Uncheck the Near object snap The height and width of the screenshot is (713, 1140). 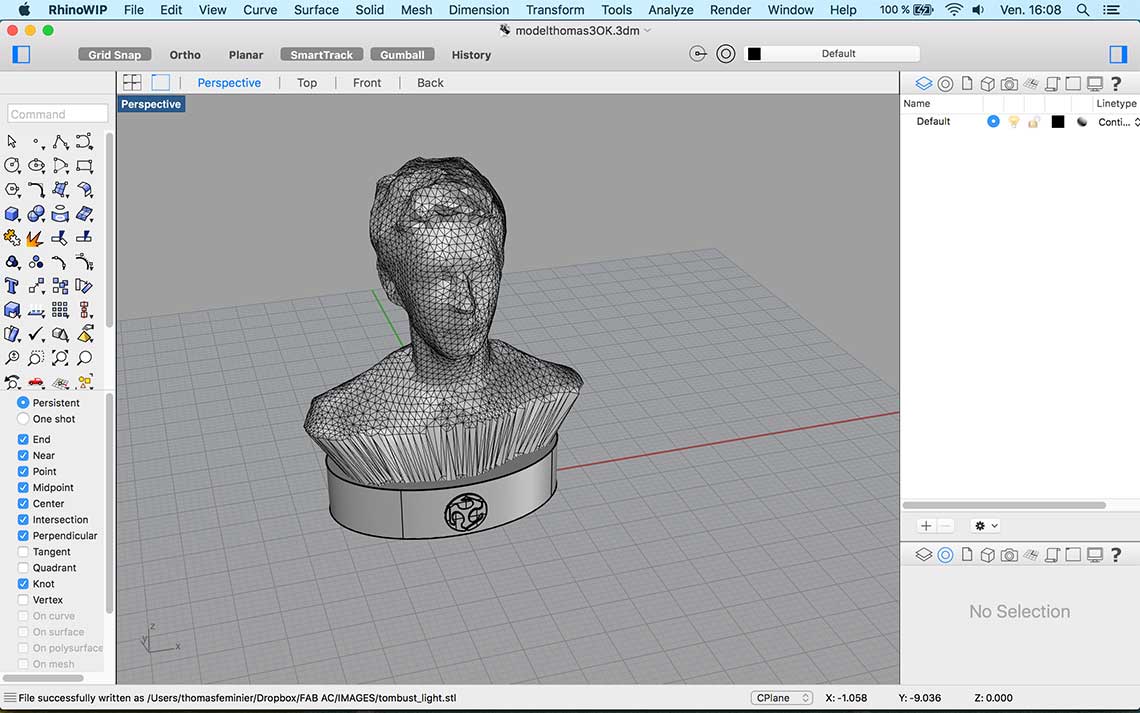[x=23, y=455]
